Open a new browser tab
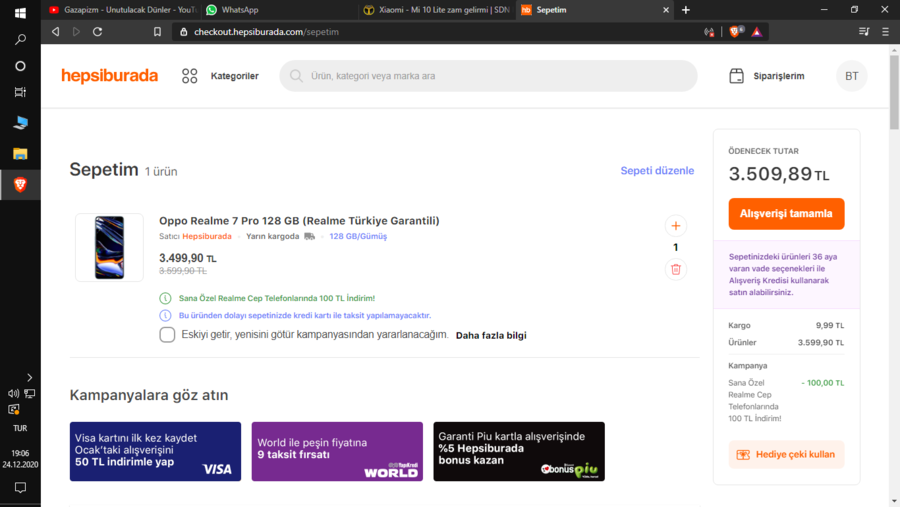 click(685, 10)
